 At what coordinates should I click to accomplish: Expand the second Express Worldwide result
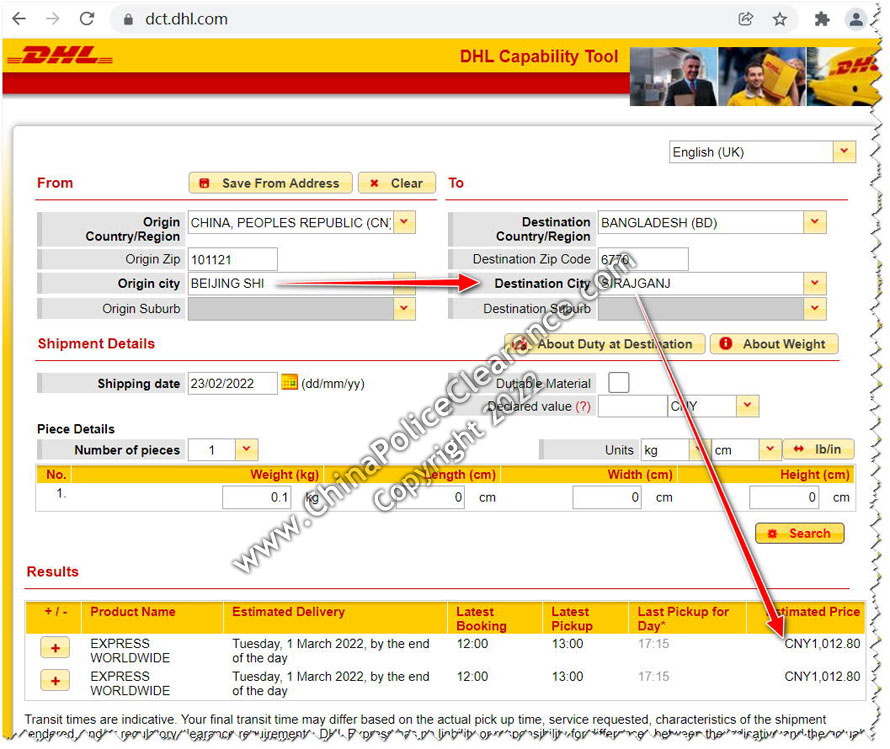(x=55, y=680)
